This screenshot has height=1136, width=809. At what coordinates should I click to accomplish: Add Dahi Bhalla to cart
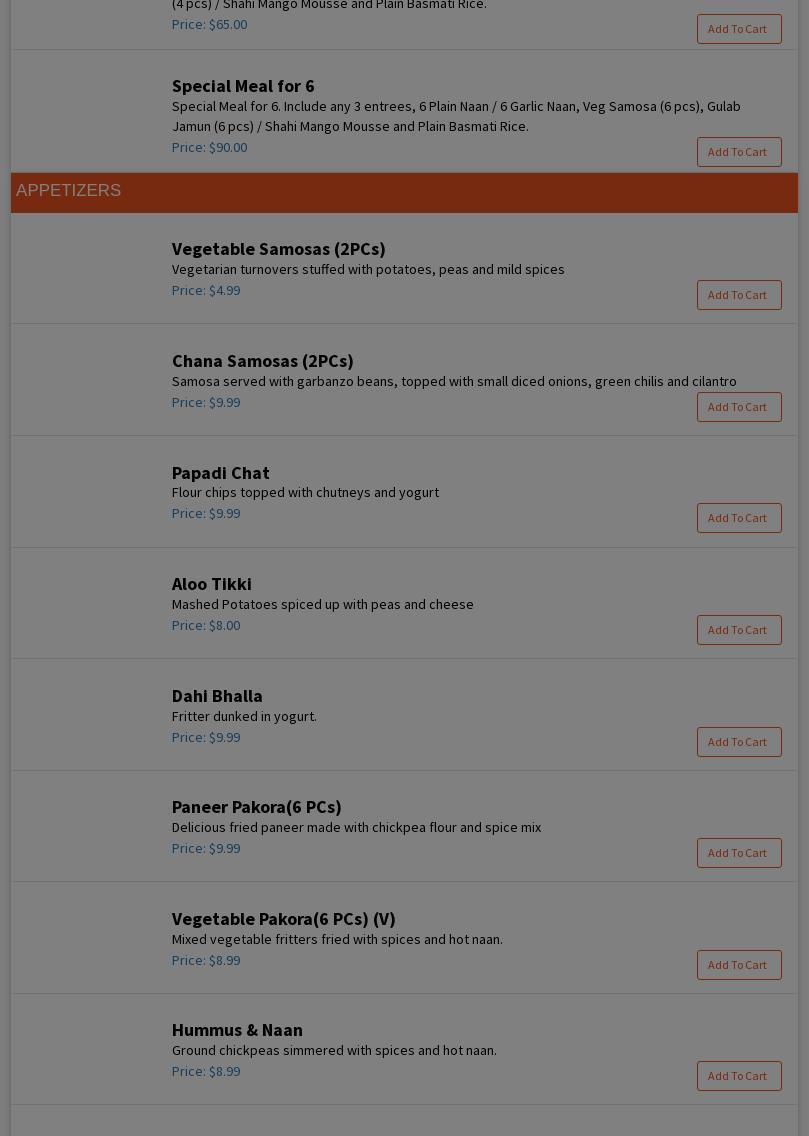pos(739,742)
